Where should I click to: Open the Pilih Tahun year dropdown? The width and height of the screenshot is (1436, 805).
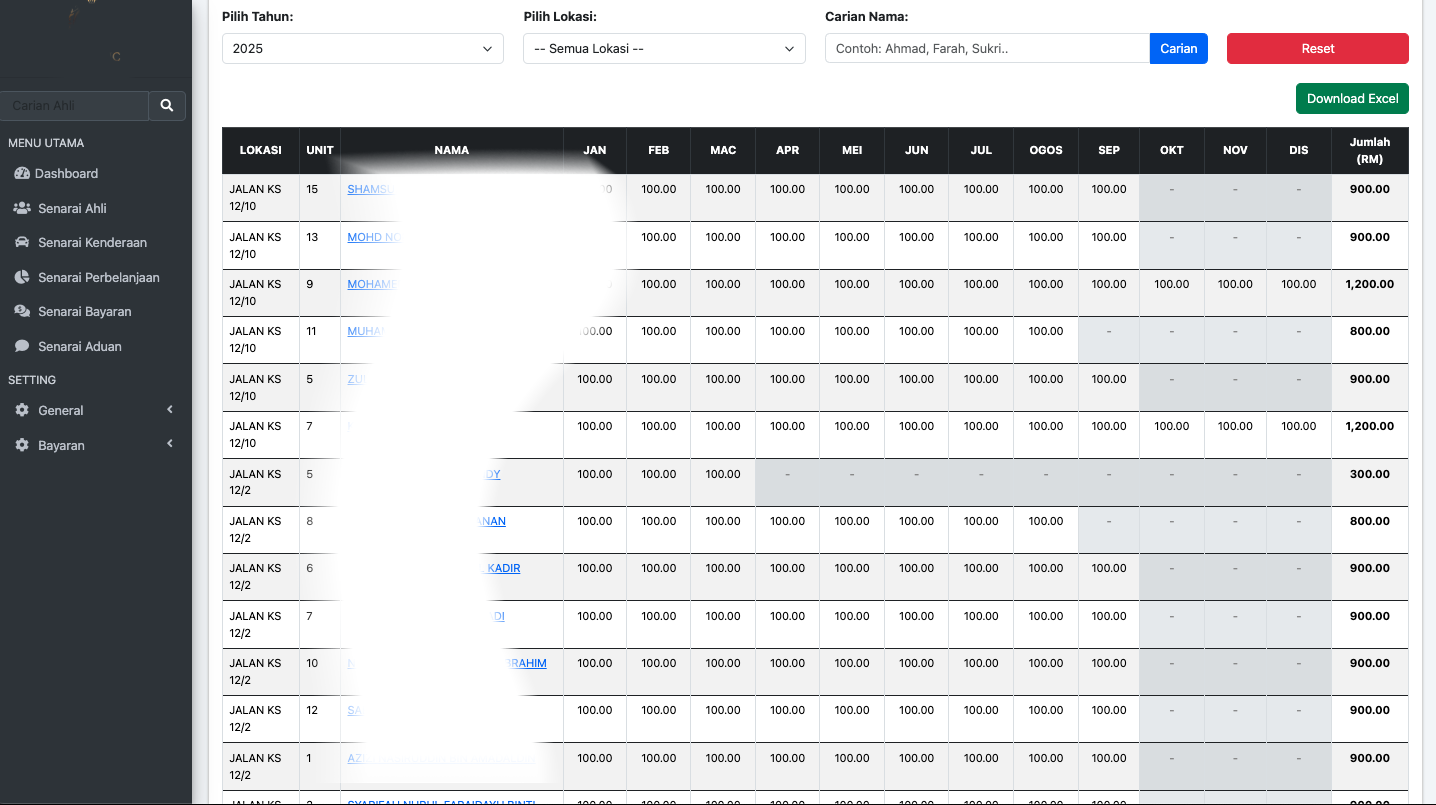tap(362, 48)
